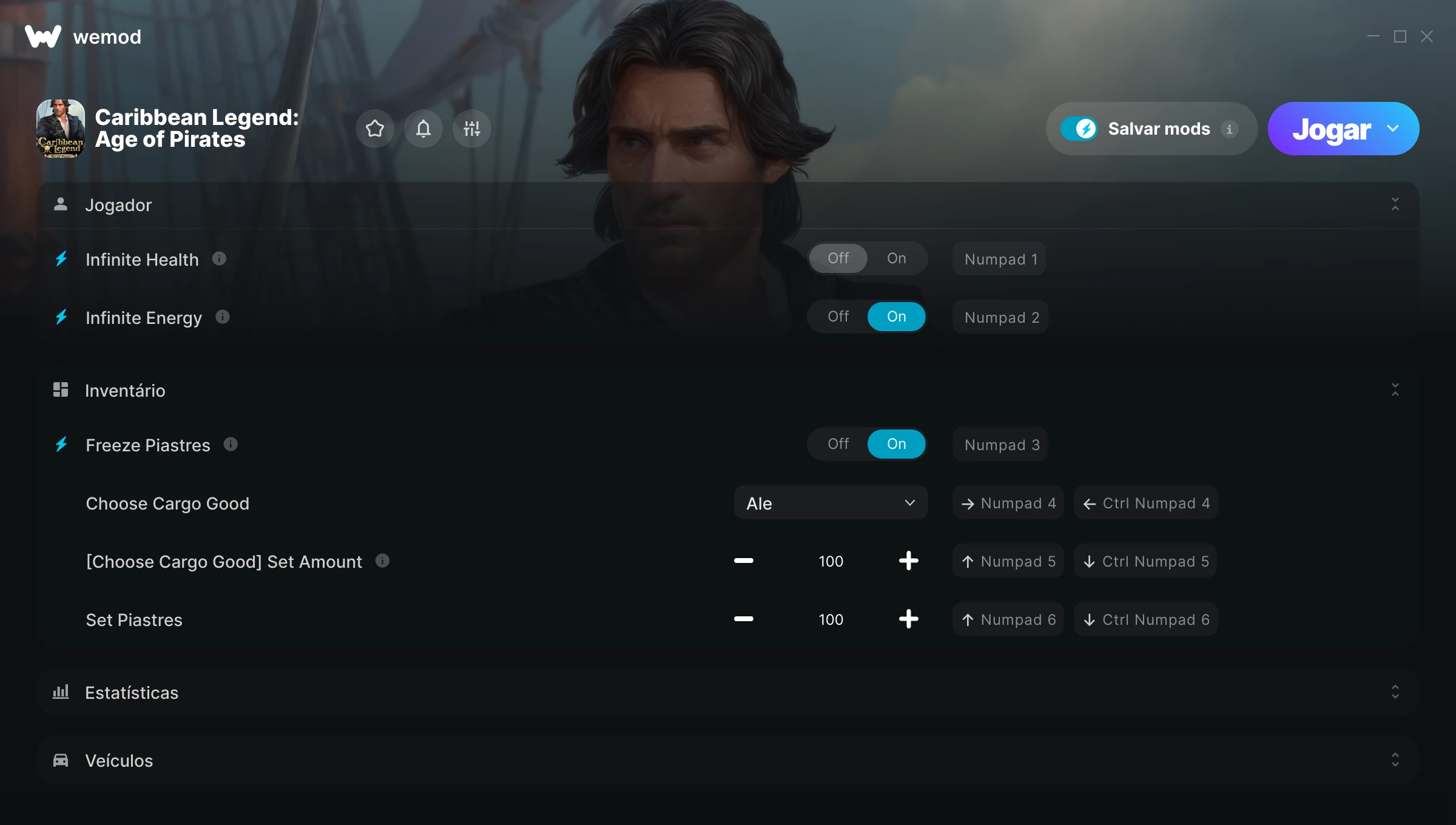Open notifications bell for this game
Image resolution: width=1456 pixels, height=825 pixels.
(423, 129)
